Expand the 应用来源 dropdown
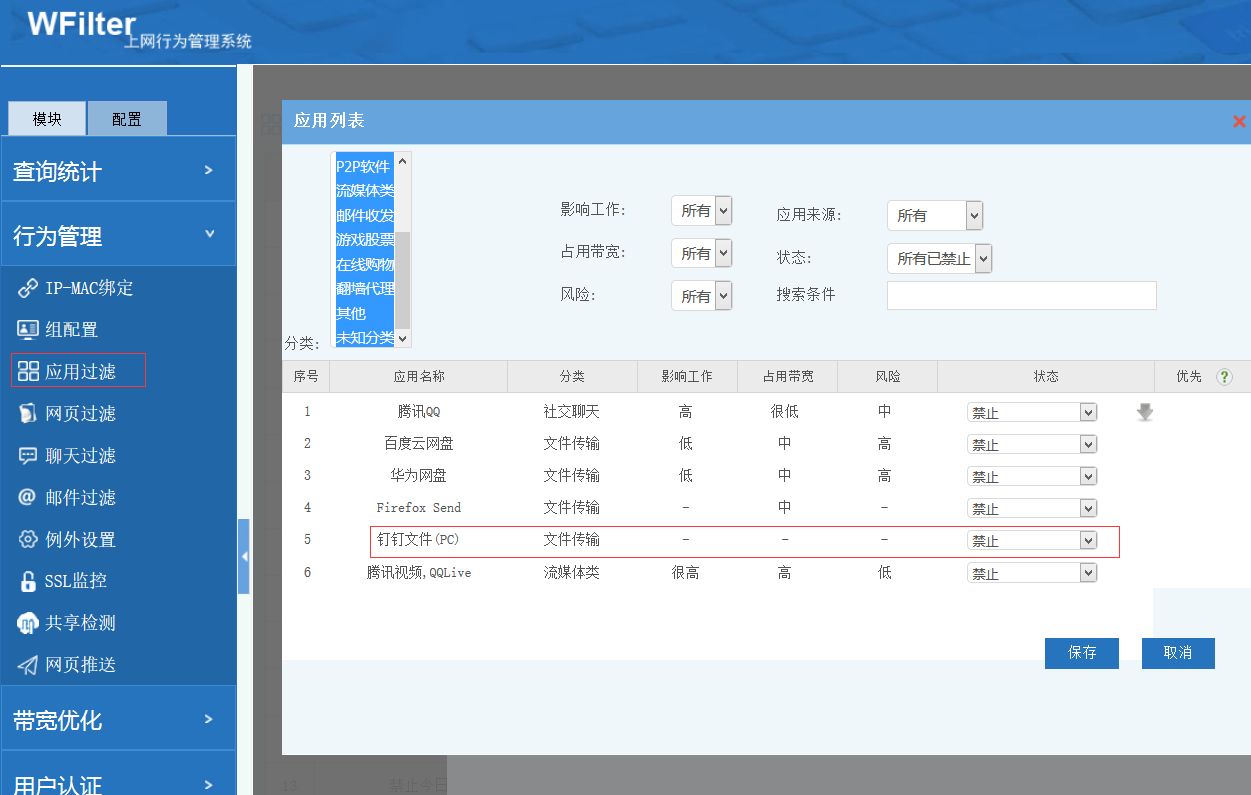1251x795 pixels. click(x=934, y=215)
